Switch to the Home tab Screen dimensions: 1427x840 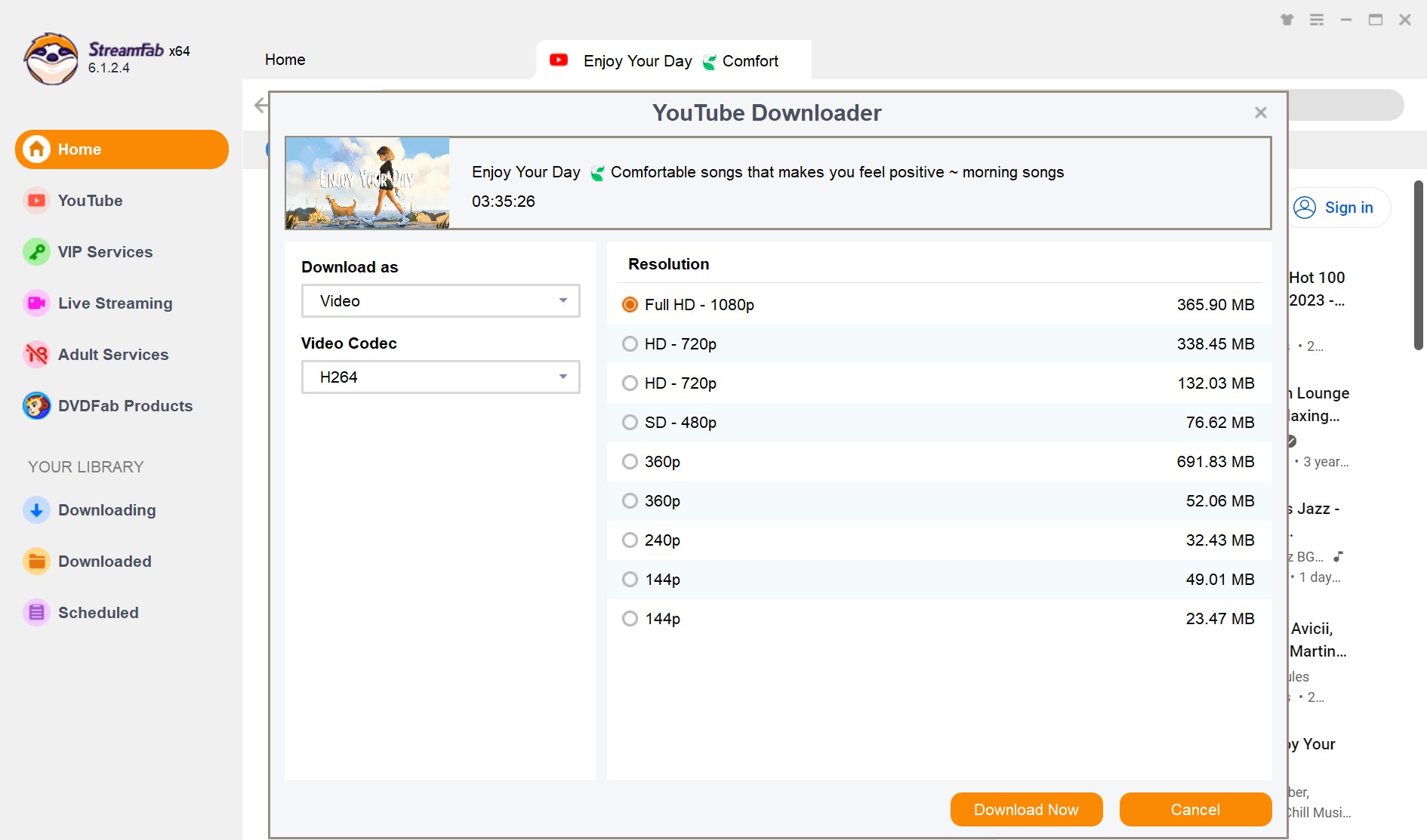tap(285, 60)
